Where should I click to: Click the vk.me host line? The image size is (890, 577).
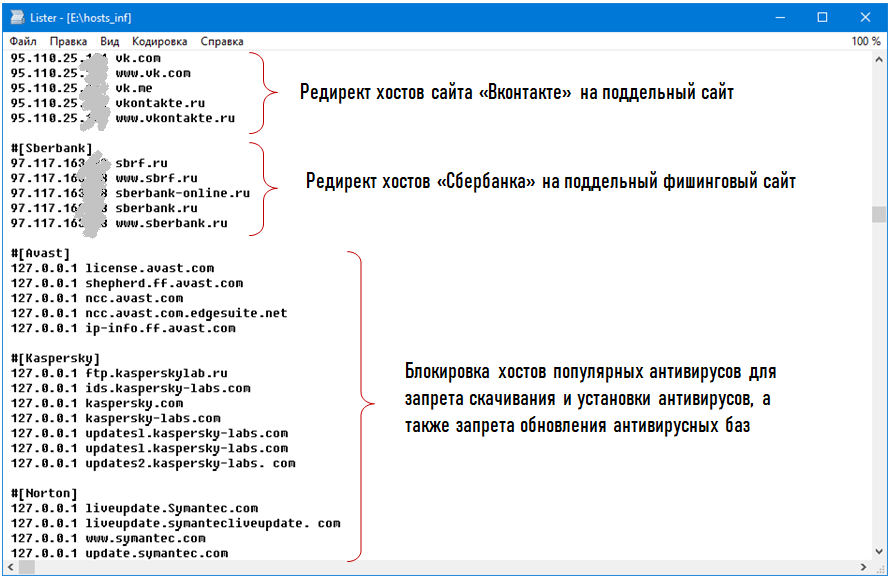click(x=81, y=88)
